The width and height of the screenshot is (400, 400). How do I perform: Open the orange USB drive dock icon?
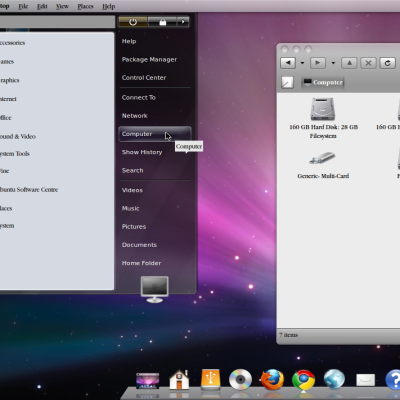[x=210, y=379]
